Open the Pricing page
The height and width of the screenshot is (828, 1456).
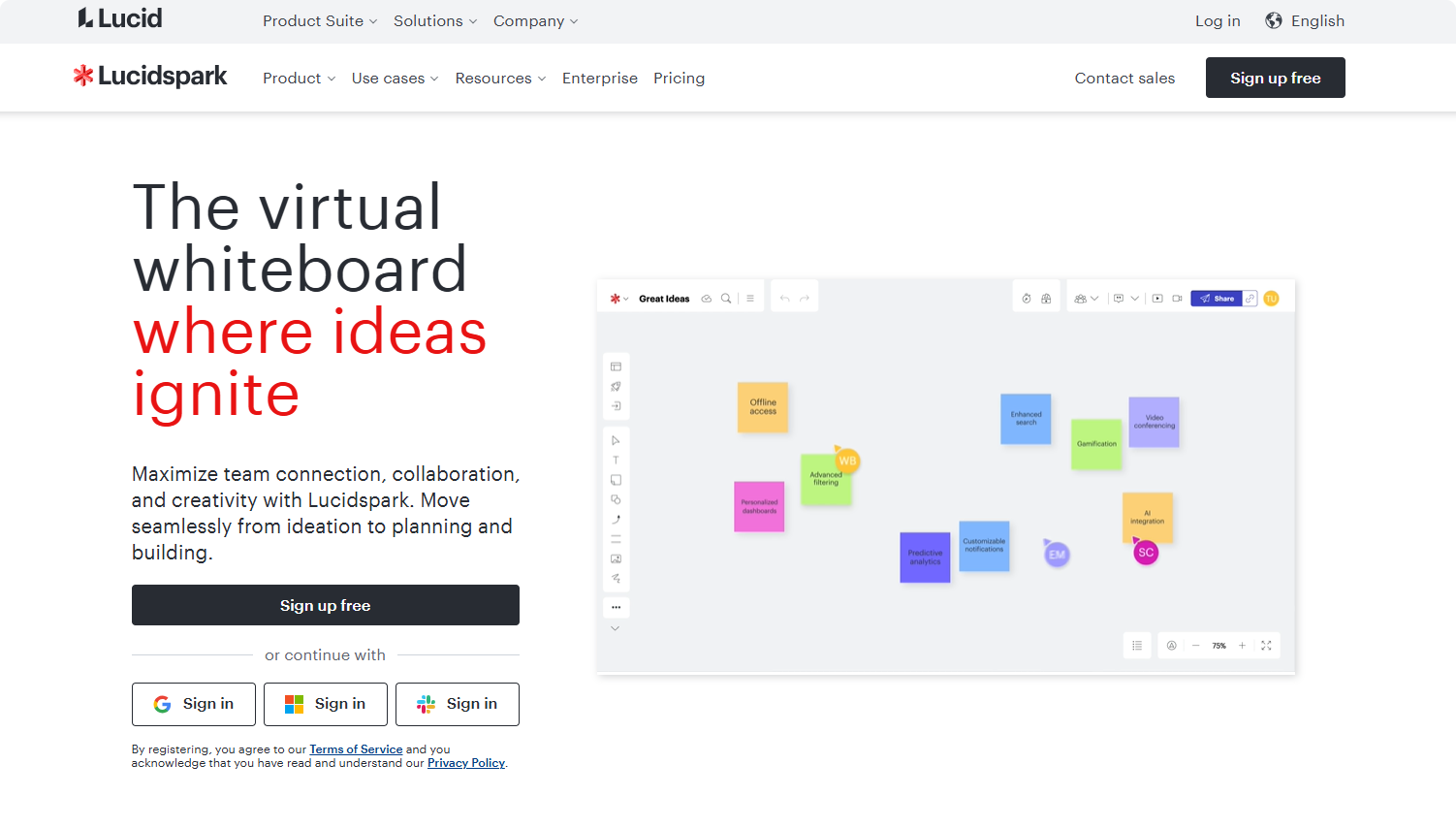679,78
